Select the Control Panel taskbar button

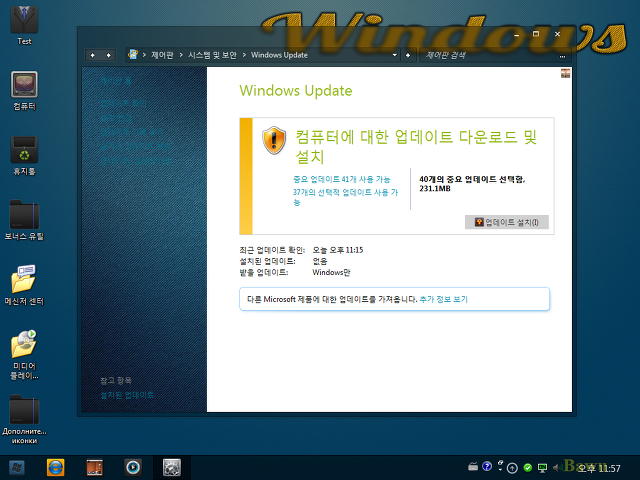pyautogui.click(x=171, y=468)
